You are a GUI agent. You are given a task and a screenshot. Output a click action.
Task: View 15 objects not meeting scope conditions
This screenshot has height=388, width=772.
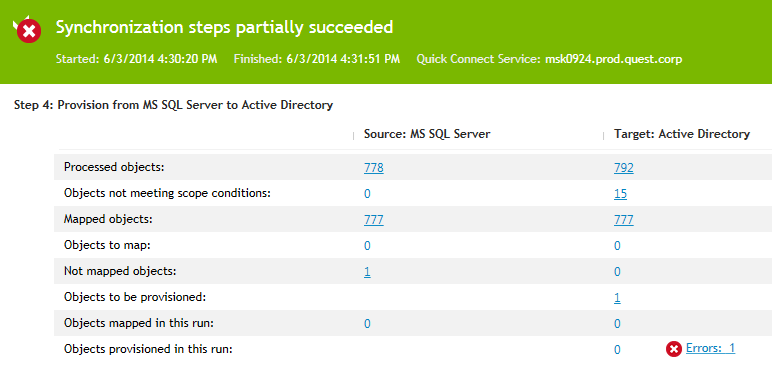(620, 194)
